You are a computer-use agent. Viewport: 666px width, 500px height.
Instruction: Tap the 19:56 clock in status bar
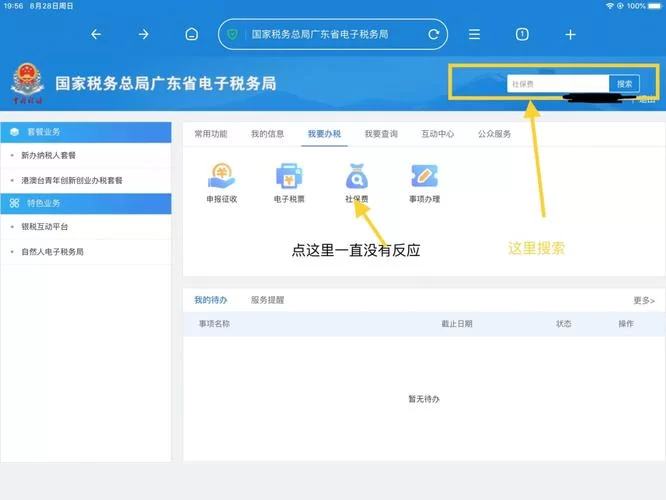point(13,6)
